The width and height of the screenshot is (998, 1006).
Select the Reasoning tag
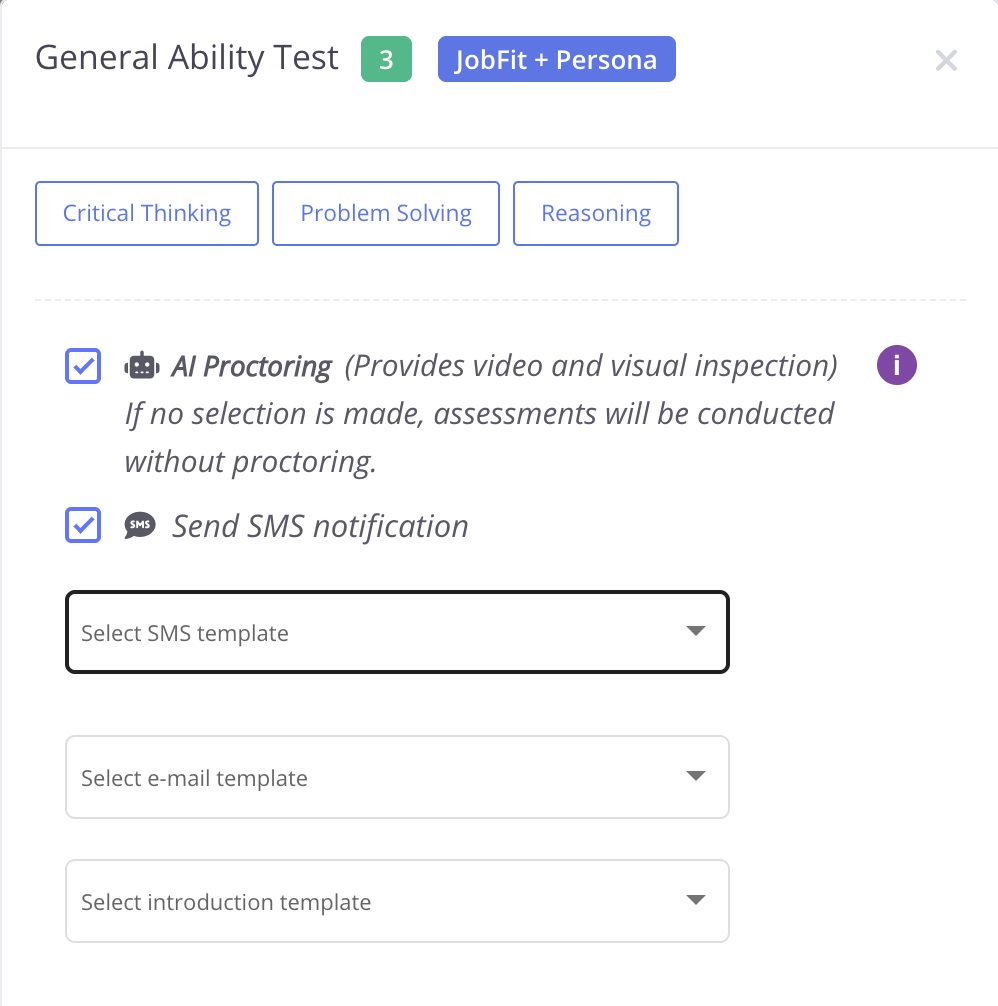point(596,213)
